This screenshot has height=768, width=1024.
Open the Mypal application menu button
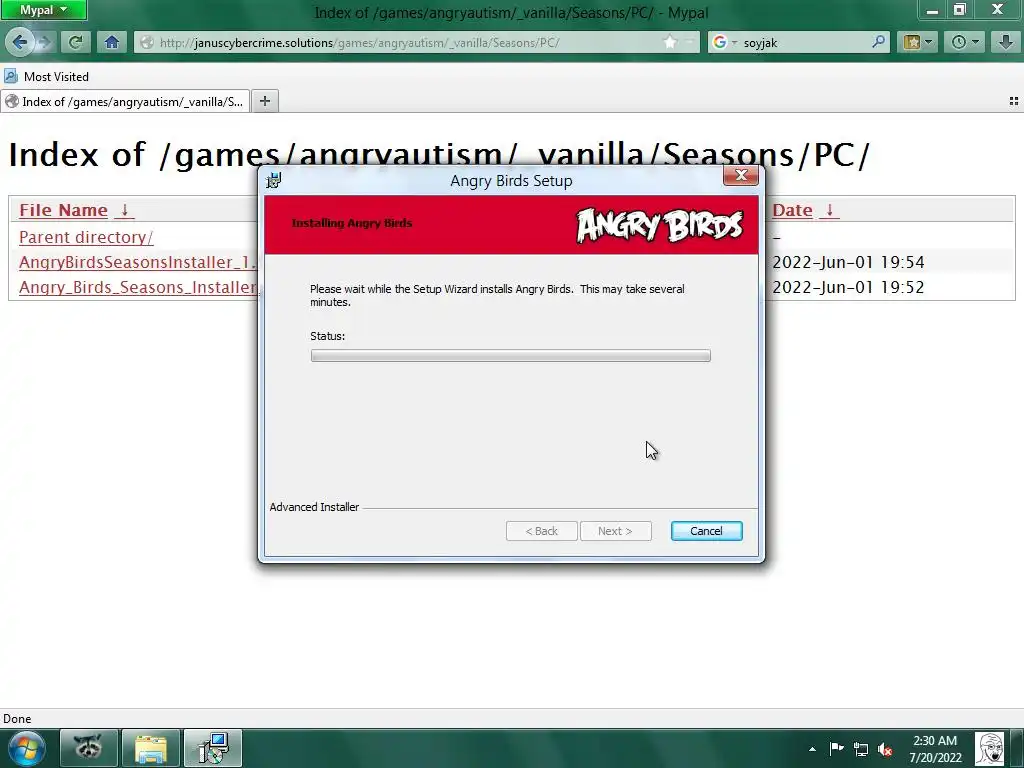tap(43, 10)
